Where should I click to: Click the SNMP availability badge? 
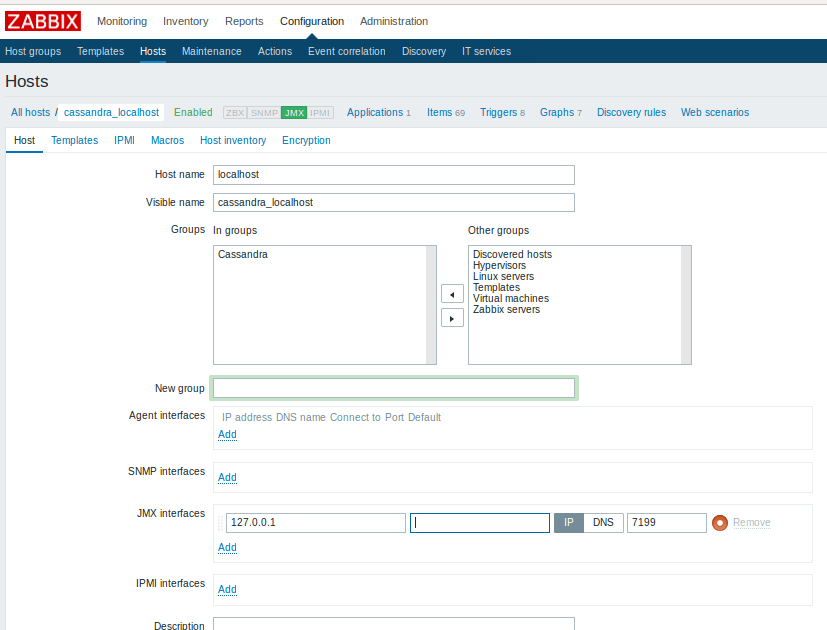point(264,113)
